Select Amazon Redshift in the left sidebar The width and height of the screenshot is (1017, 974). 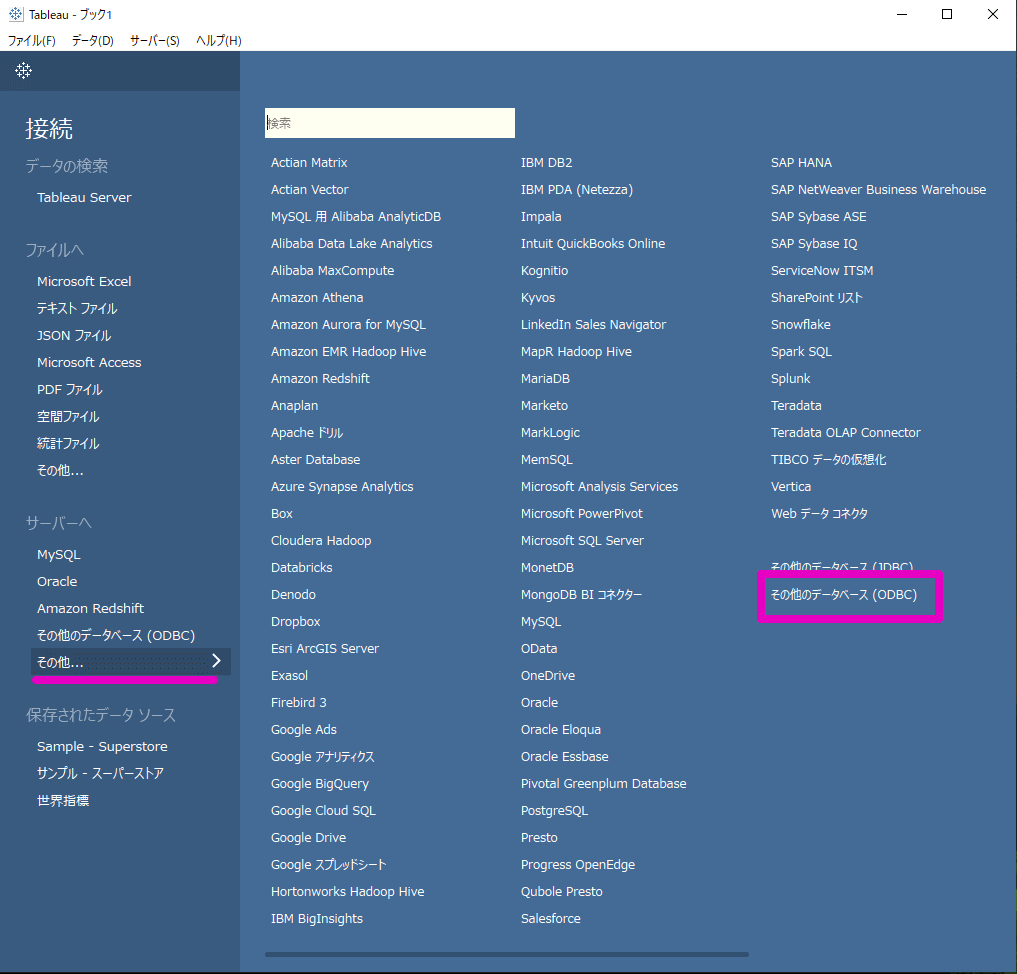pyautogui.click(x=90, y=609)
